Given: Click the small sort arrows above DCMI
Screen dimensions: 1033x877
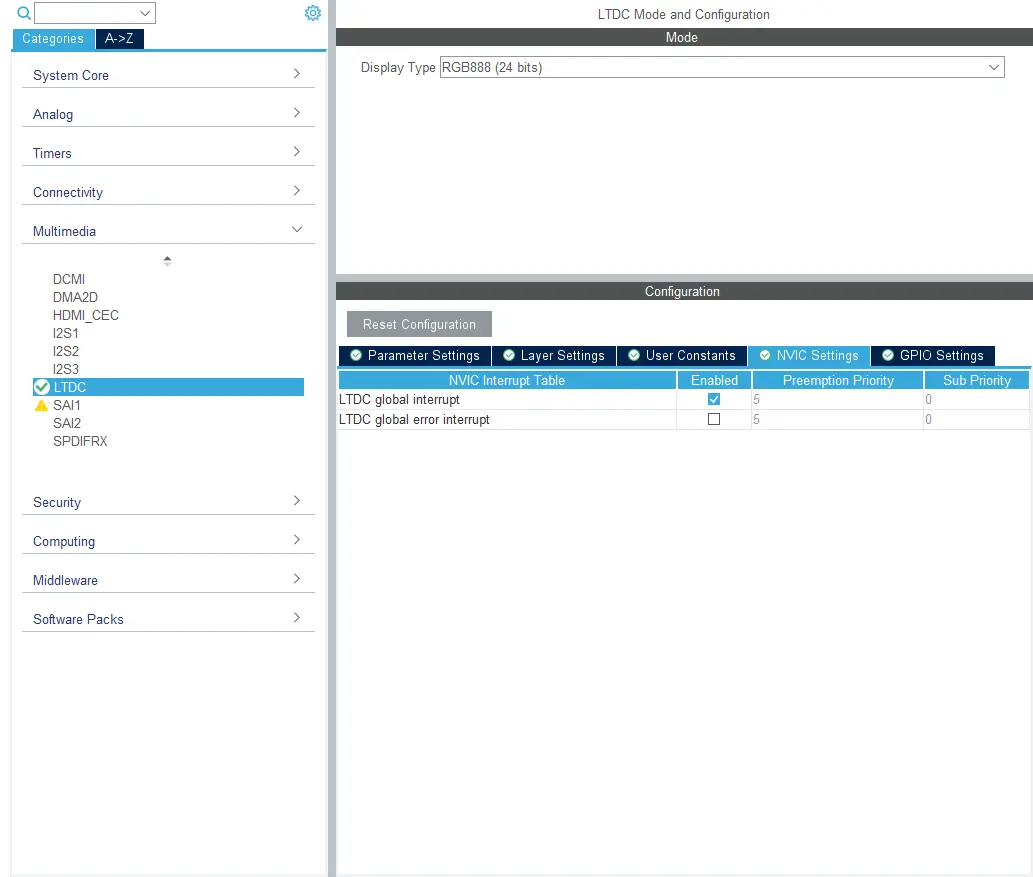Looking at the screenshot, I should (167, 261).
